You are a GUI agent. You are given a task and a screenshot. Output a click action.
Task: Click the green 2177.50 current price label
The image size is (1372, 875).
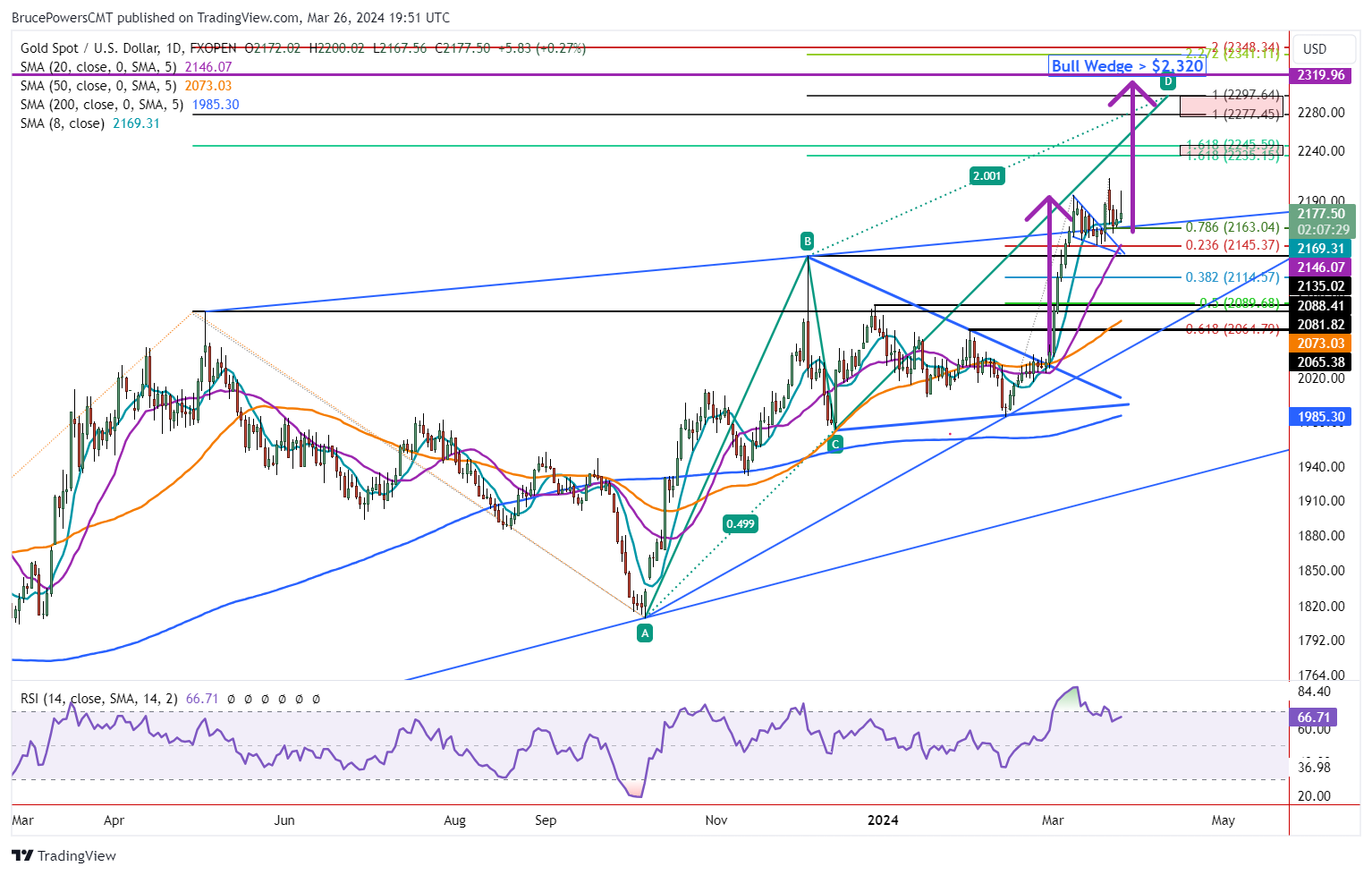click(x=1321, y=214)
